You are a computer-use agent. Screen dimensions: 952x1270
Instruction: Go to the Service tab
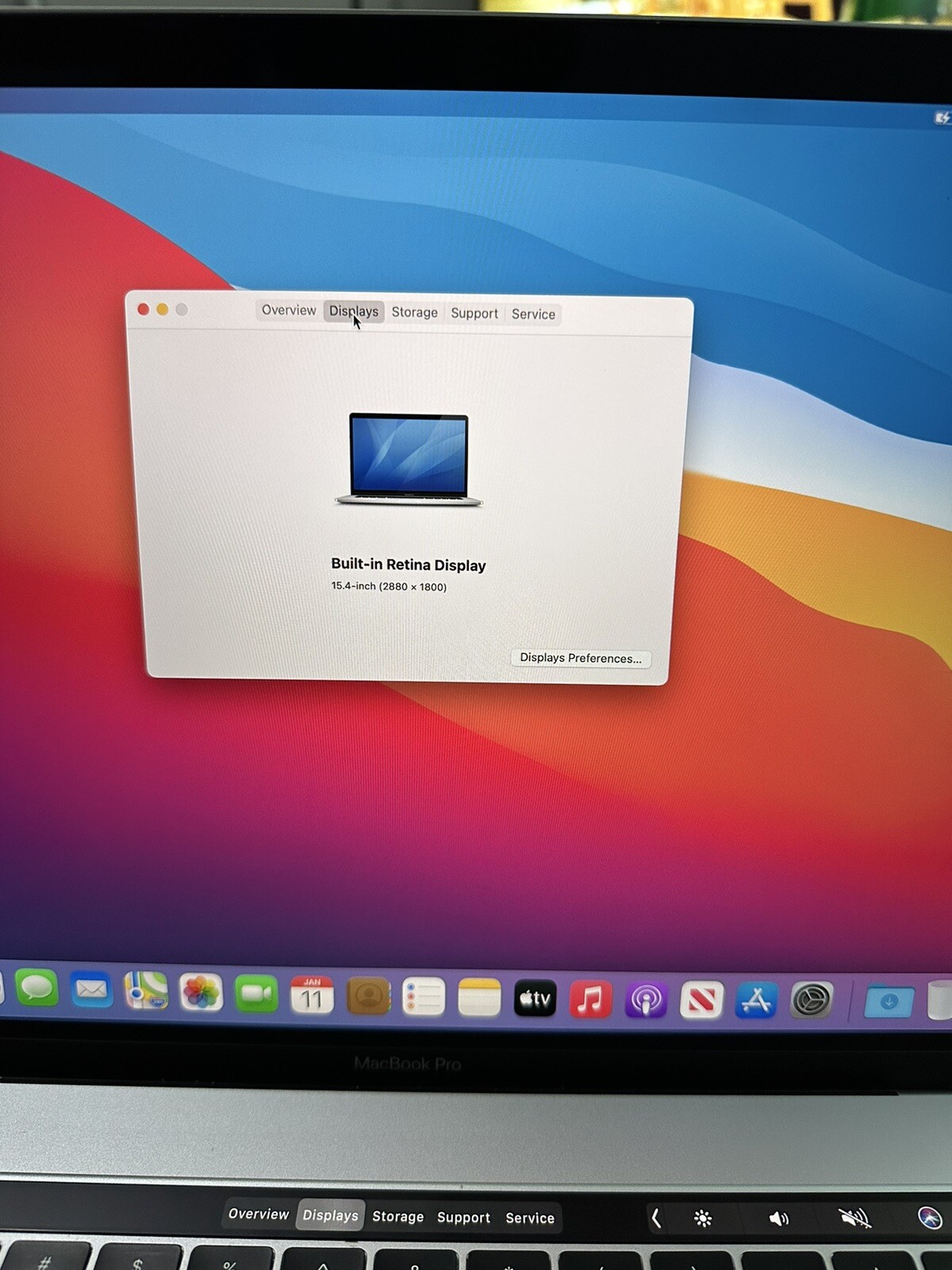[x=533, y=314]
